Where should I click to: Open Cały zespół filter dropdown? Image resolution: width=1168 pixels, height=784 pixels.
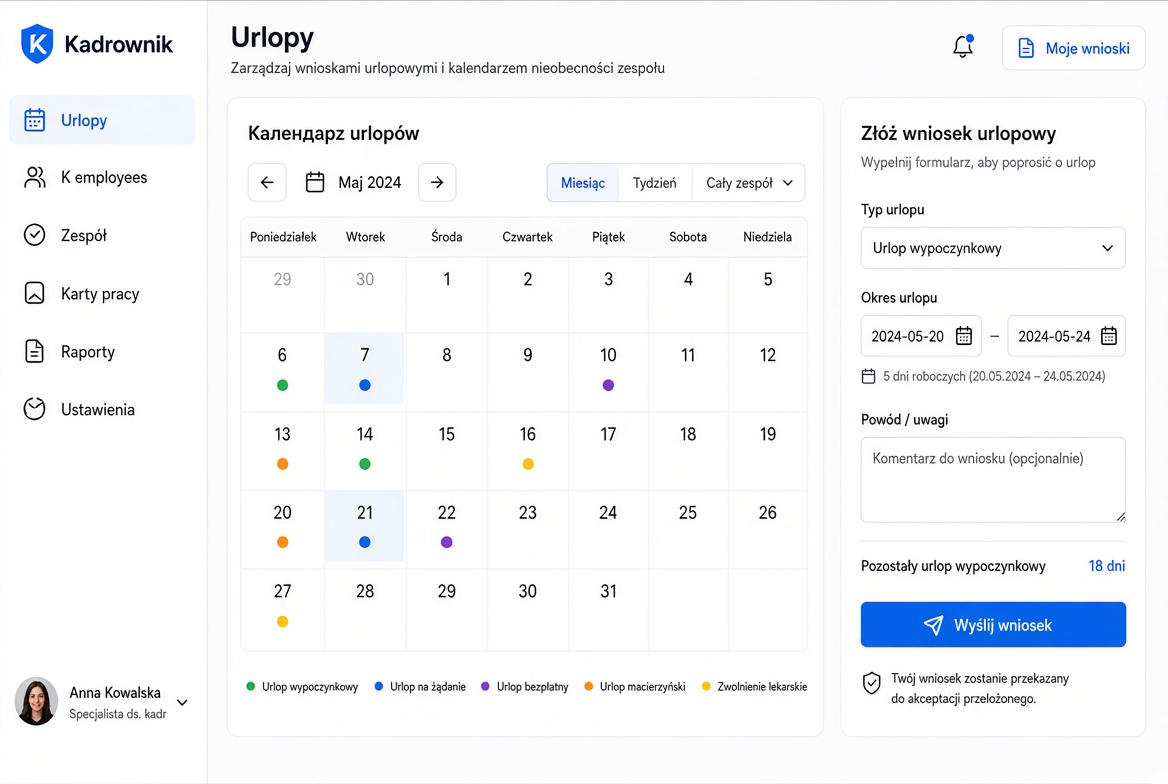point(749,183)
